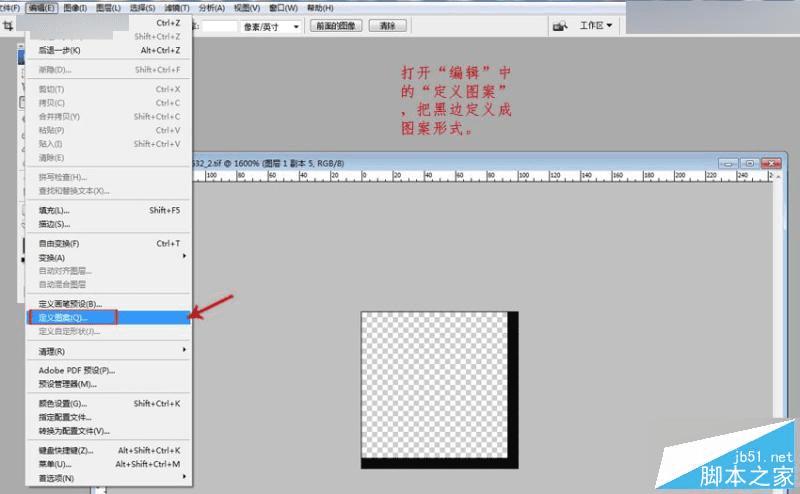Choose 定义自定形状(J)... menu entry
This screenshot has height=494, width=800.
point(109,331)
